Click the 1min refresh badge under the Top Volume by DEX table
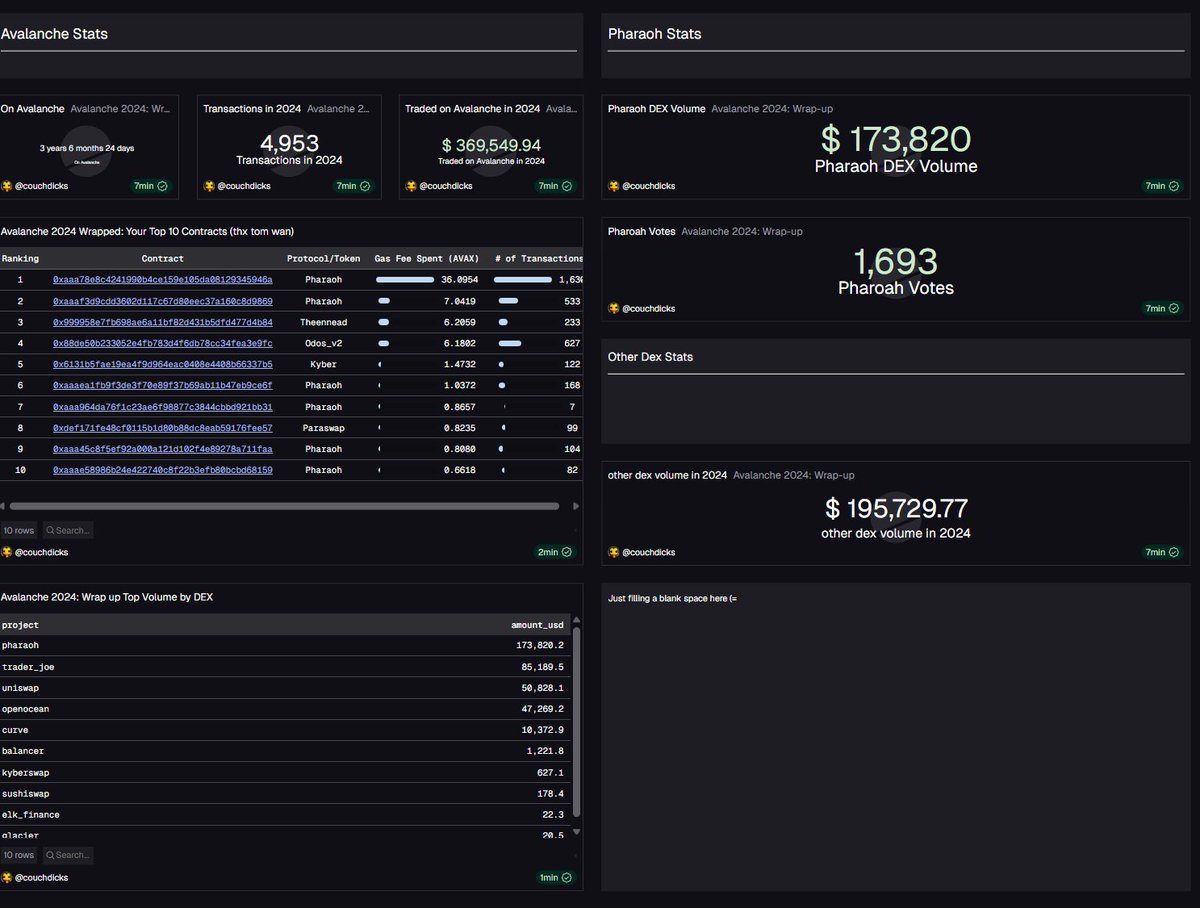This screenshot has width=1200, height=908. coord(555,877)
